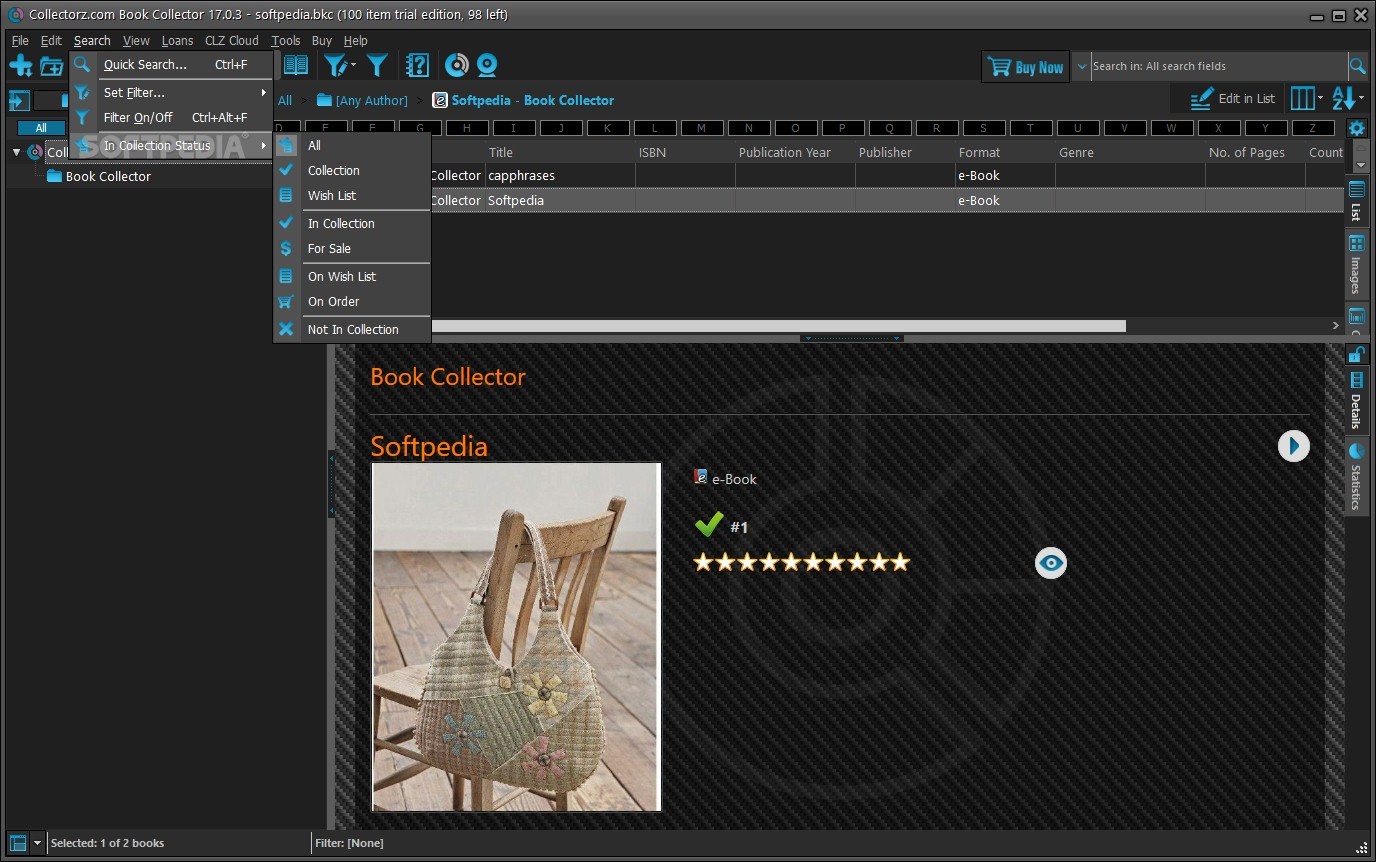Click the plain funnel filter toolbar icon

[377, 66]
